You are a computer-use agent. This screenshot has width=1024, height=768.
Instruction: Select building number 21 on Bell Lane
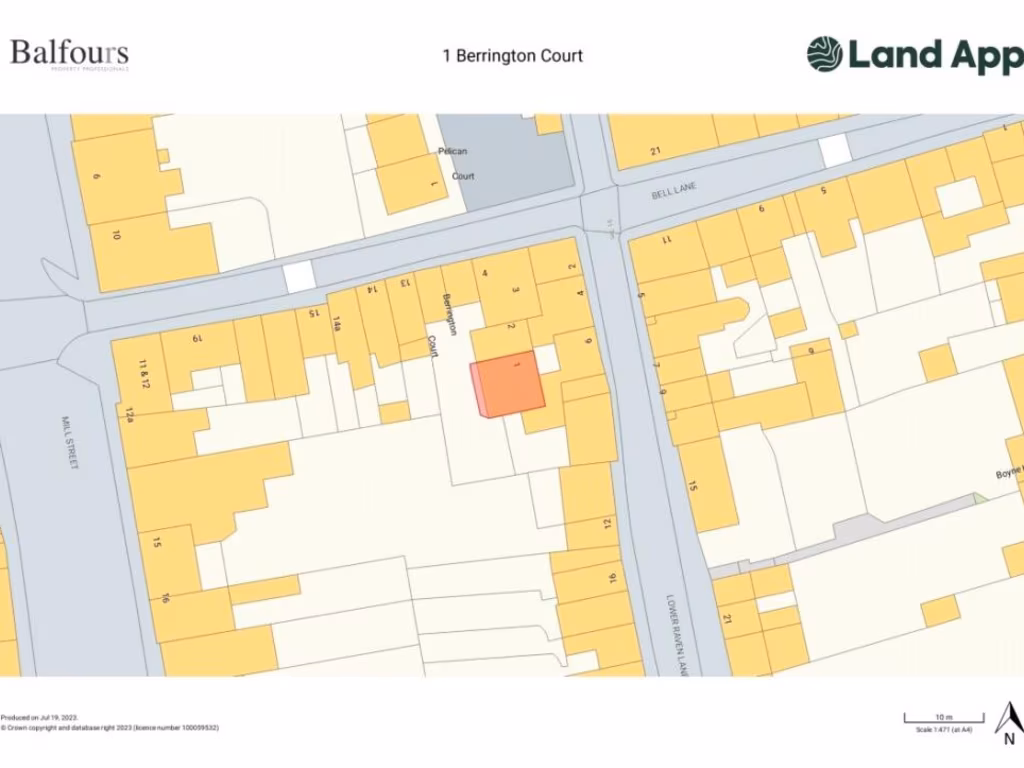pos(656,152)
